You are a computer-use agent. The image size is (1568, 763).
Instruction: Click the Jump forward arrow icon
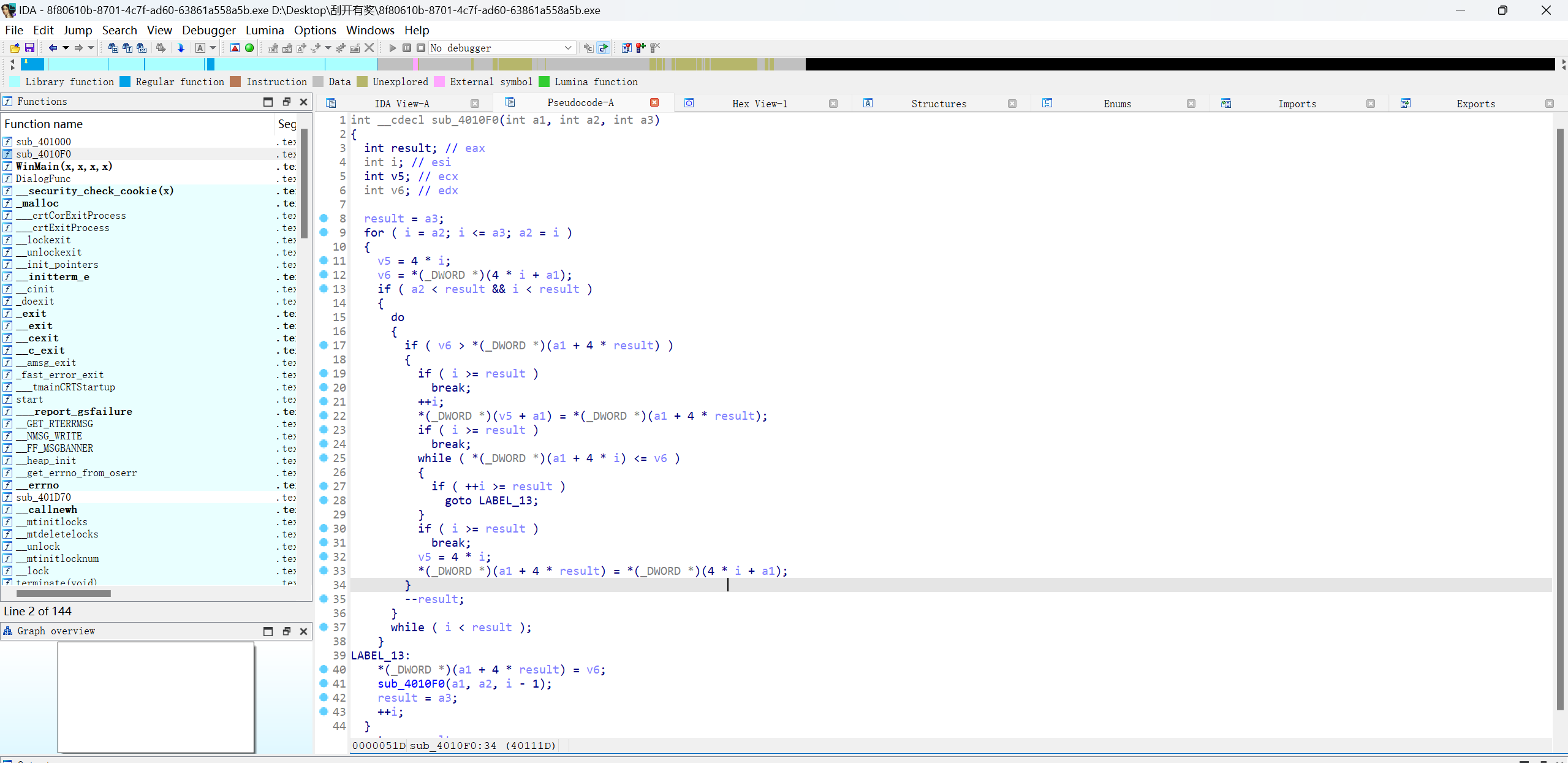pyautogui.click(x=78, y=48)
